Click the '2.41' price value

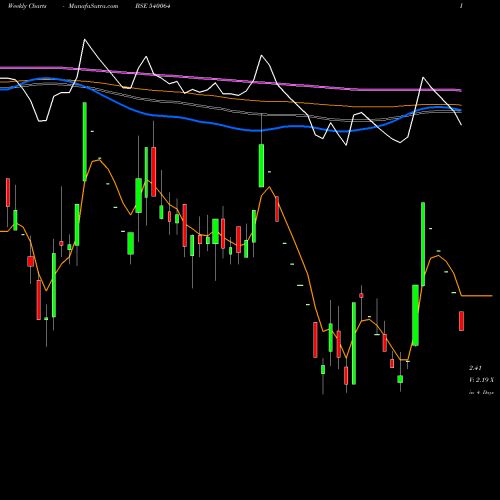pyautogui.click(x=475, y=368)
